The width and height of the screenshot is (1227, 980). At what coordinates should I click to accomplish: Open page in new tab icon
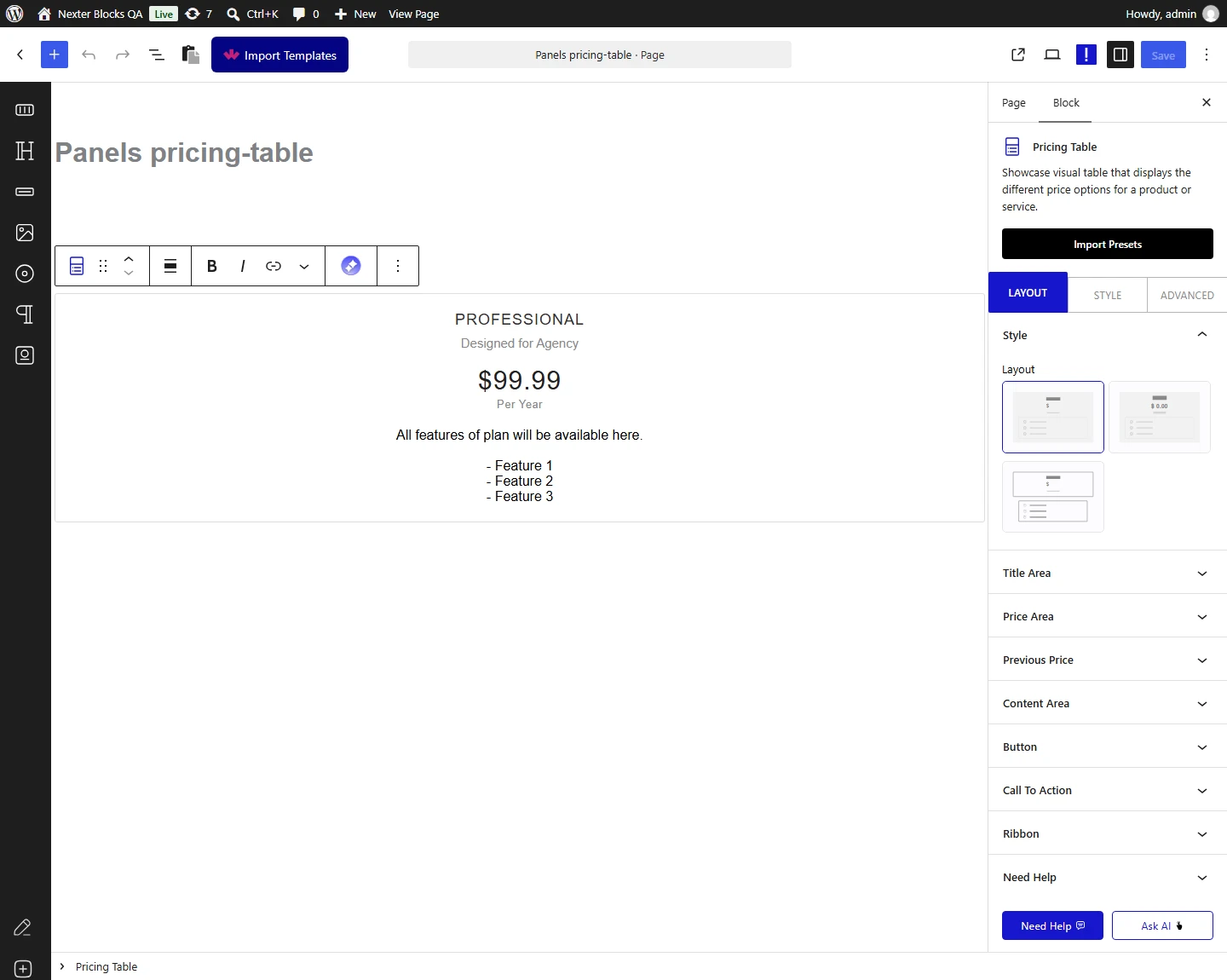point(1018,55)
